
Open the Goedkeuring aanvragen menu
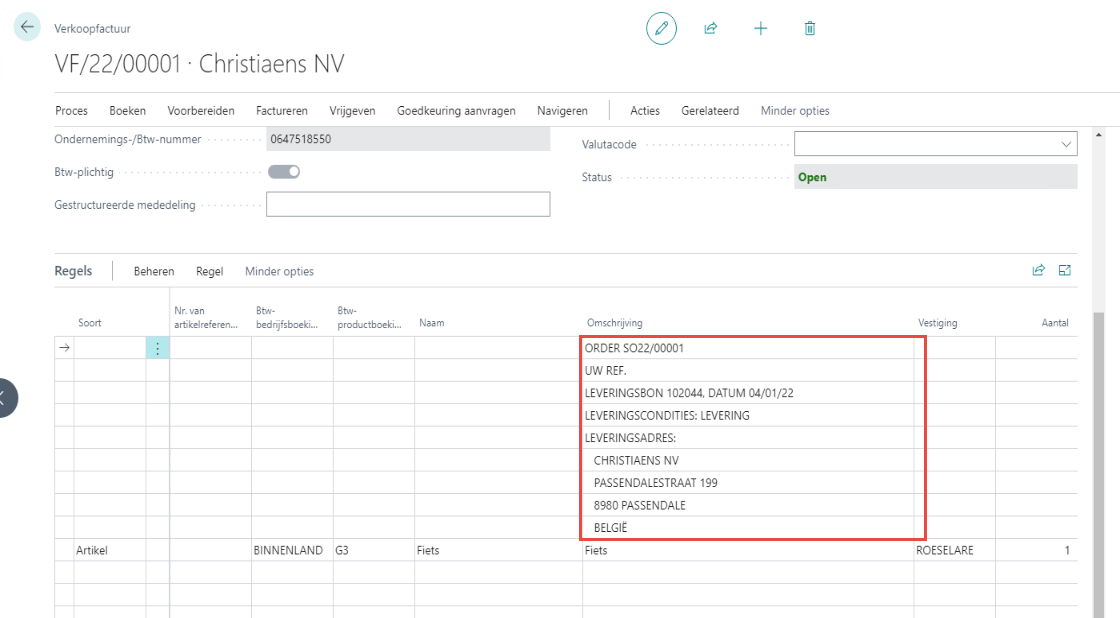point(456,111)
